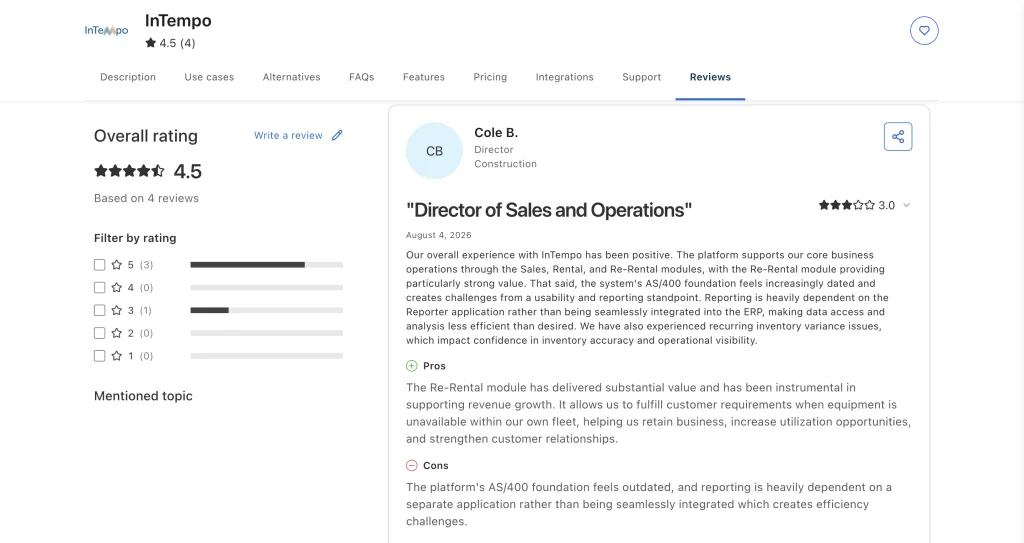Click the Overall rating heading

(146, 136)
